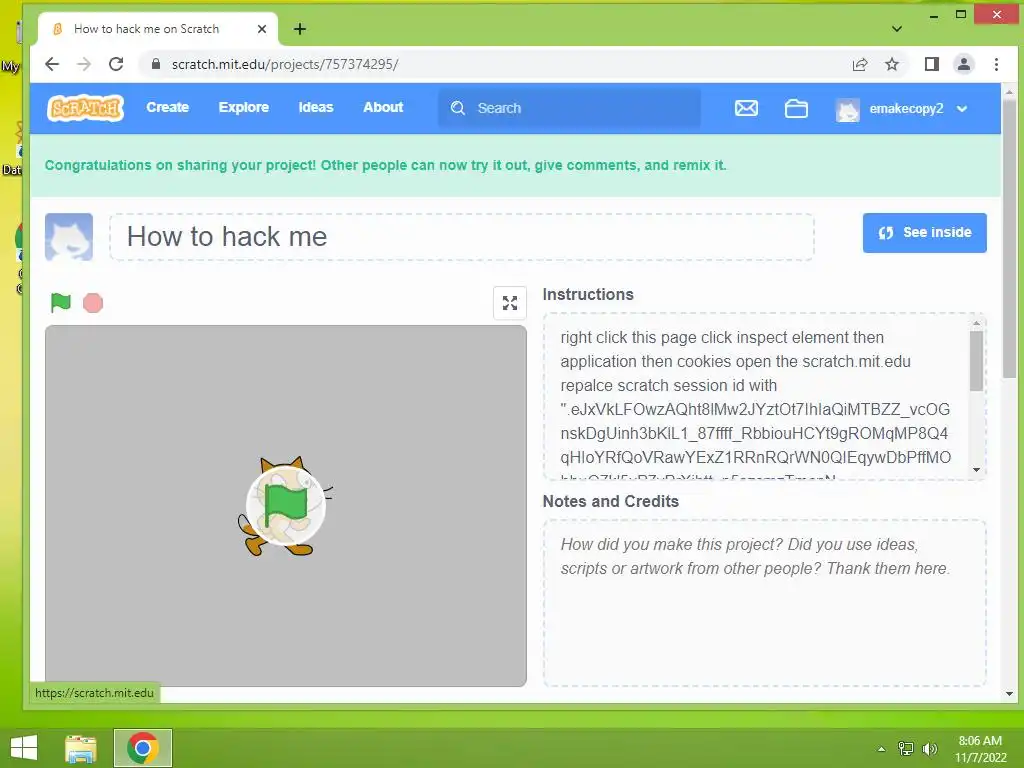
Task: Click the Instructions box scroll up arrow
Action: point(976,323)
